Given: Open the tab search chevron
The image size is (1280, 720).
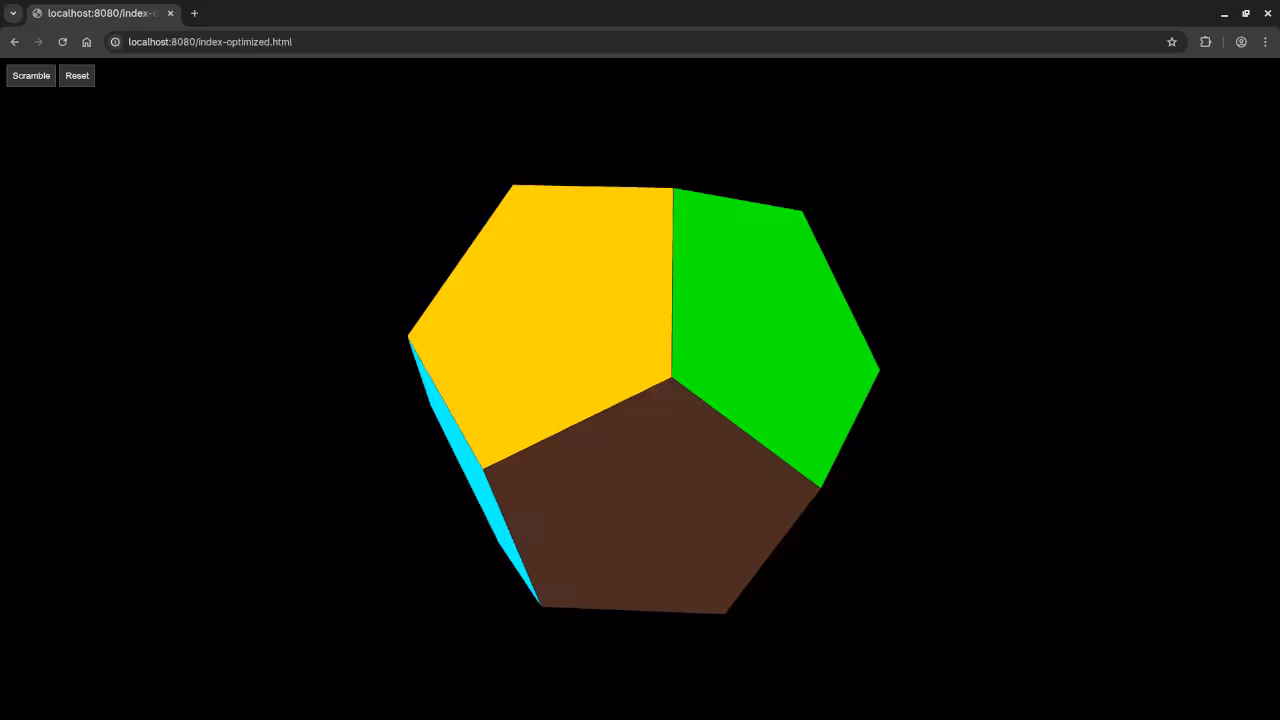Looking at the screenshot, I should pos(13,13).
